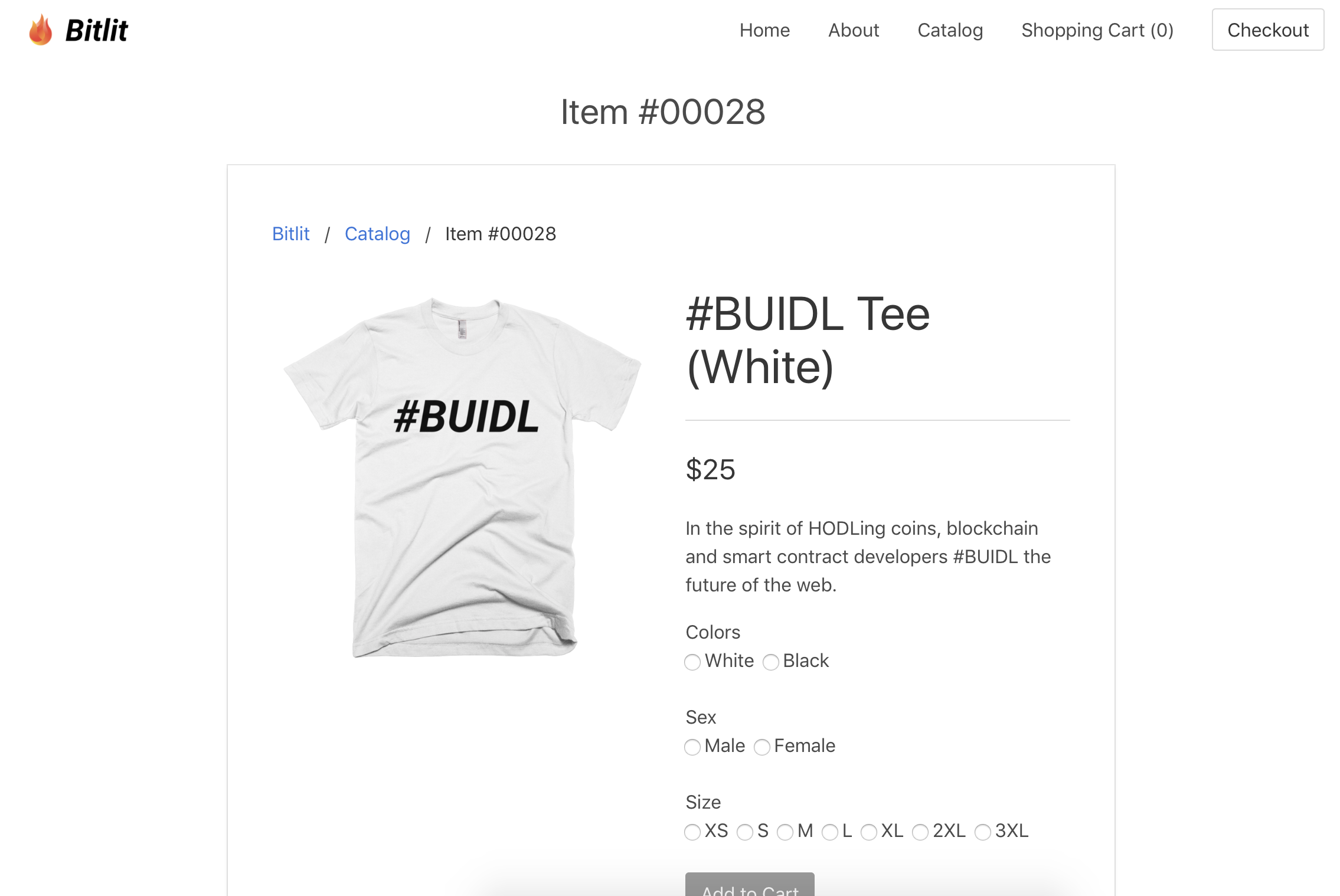Select the White color option
Screen dimensions: 1340x896
tap(692, 662)
